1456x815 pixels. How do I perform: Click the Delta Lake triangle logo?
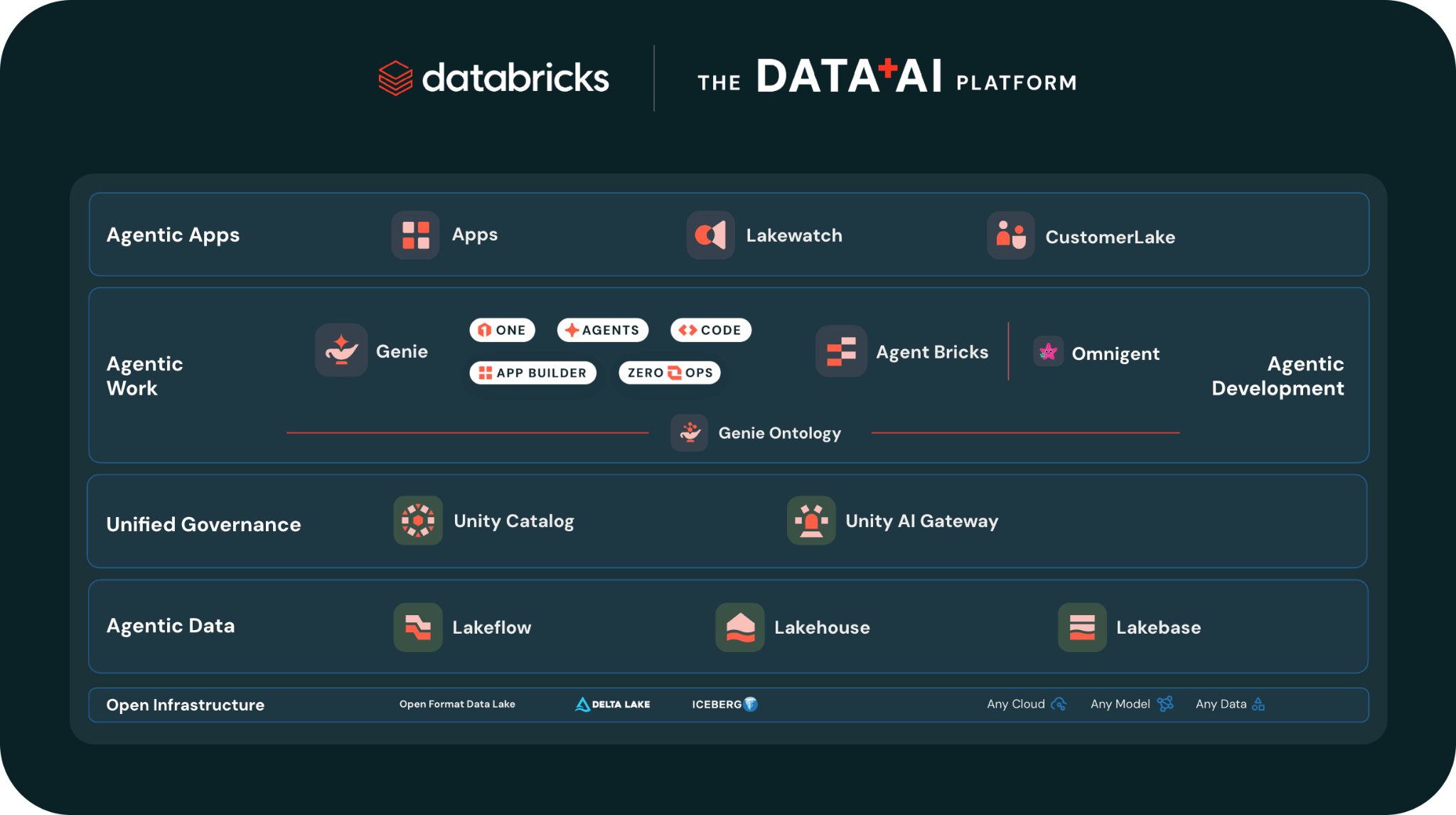click(x=582, y=704)
